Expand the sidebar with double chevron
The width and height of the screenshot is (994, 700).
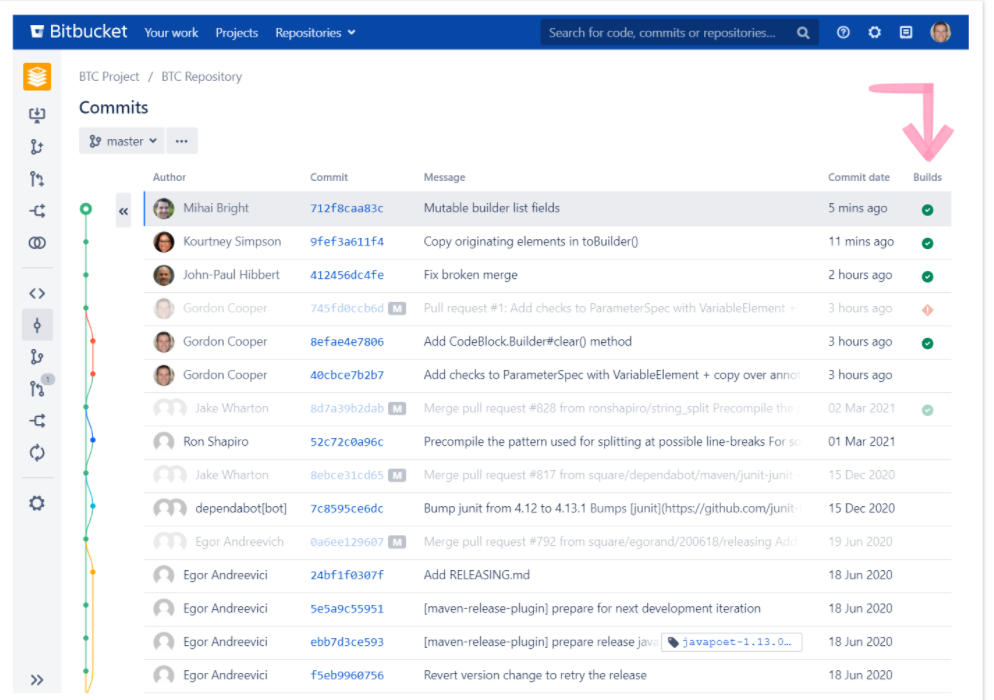pyautogui.click(x=37, y=680)
